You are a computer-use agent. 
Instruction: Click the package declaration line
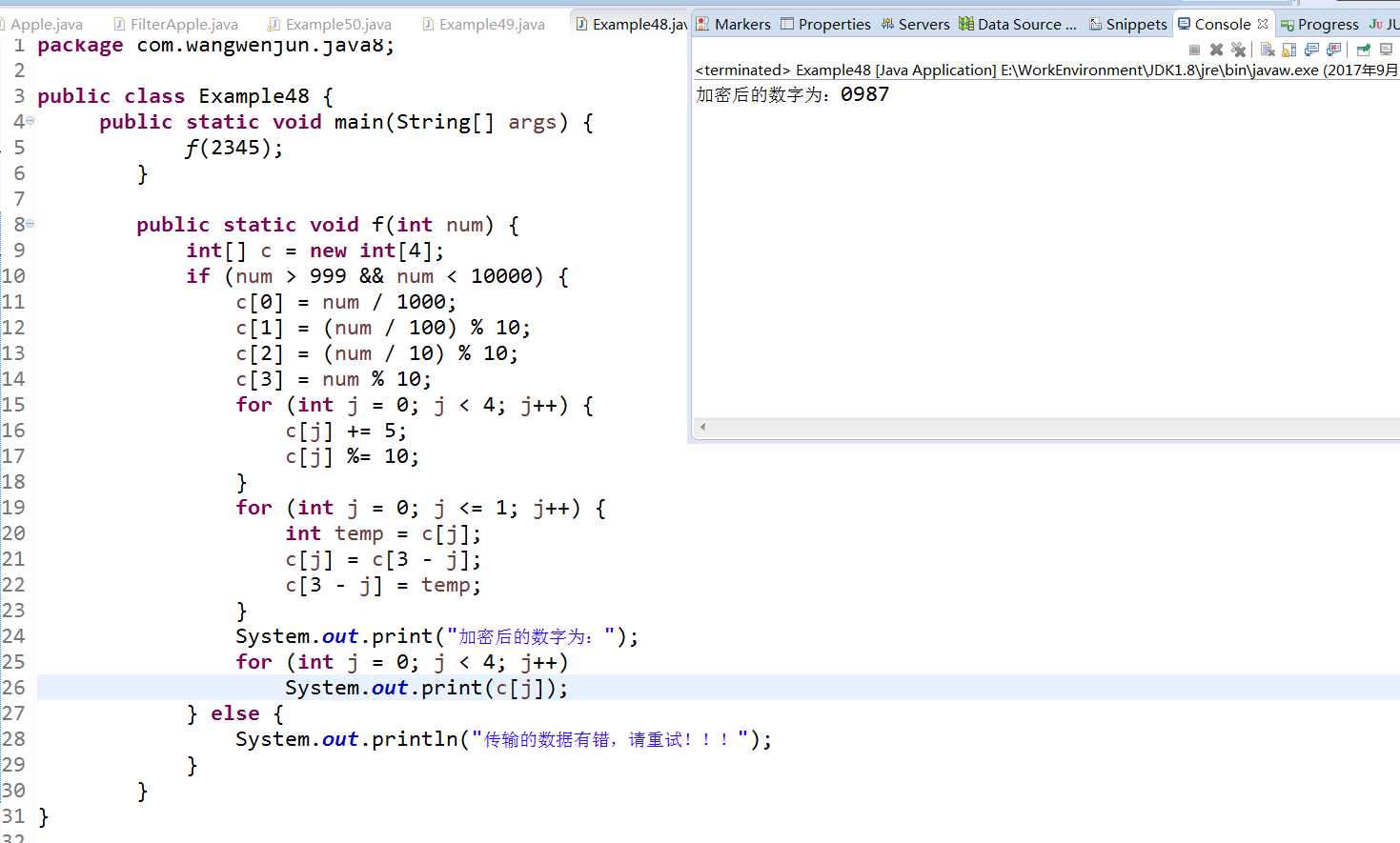pyautogui.click(x=215, y=45)
